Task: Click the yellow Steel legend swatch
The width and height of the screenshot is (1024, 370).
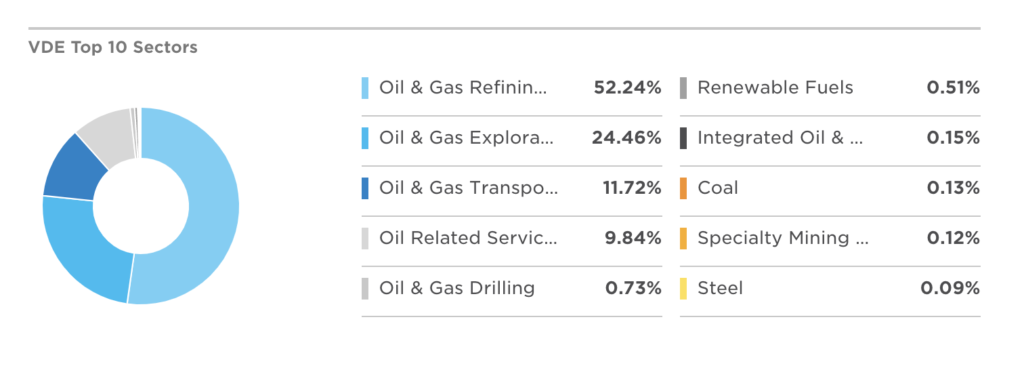Action: [x=683, y=288]
